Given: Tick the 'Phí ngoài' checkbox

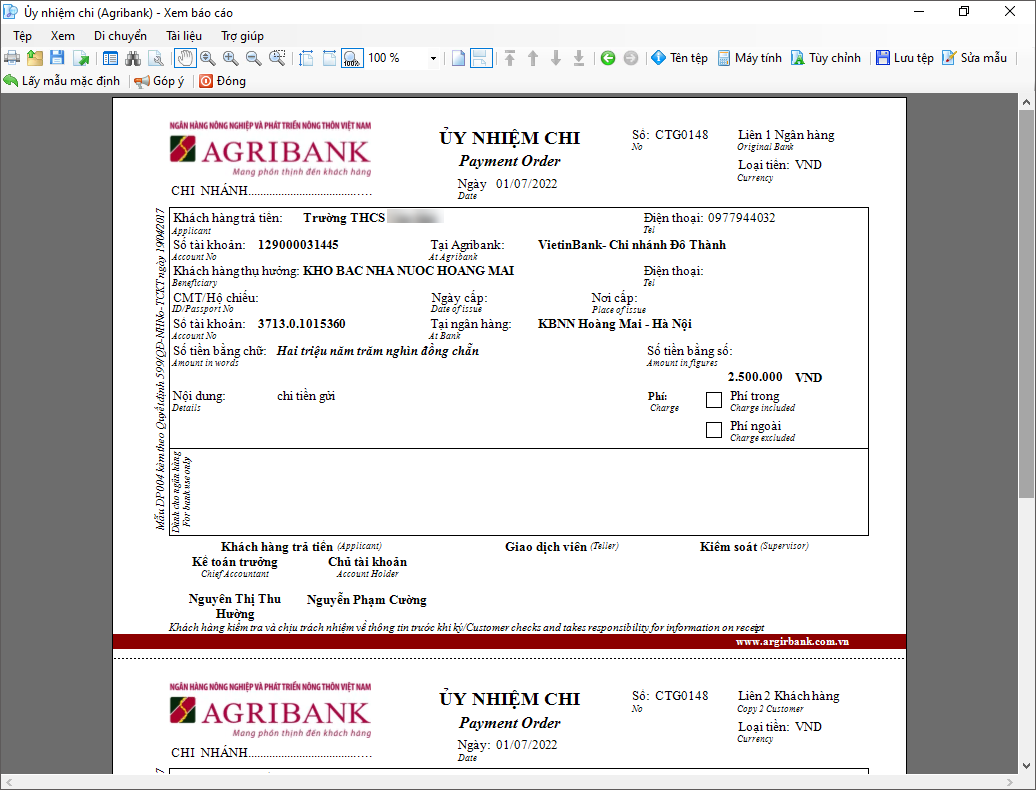Looking at the screenshot, I should pyautogui.click(x=713, y=430).
